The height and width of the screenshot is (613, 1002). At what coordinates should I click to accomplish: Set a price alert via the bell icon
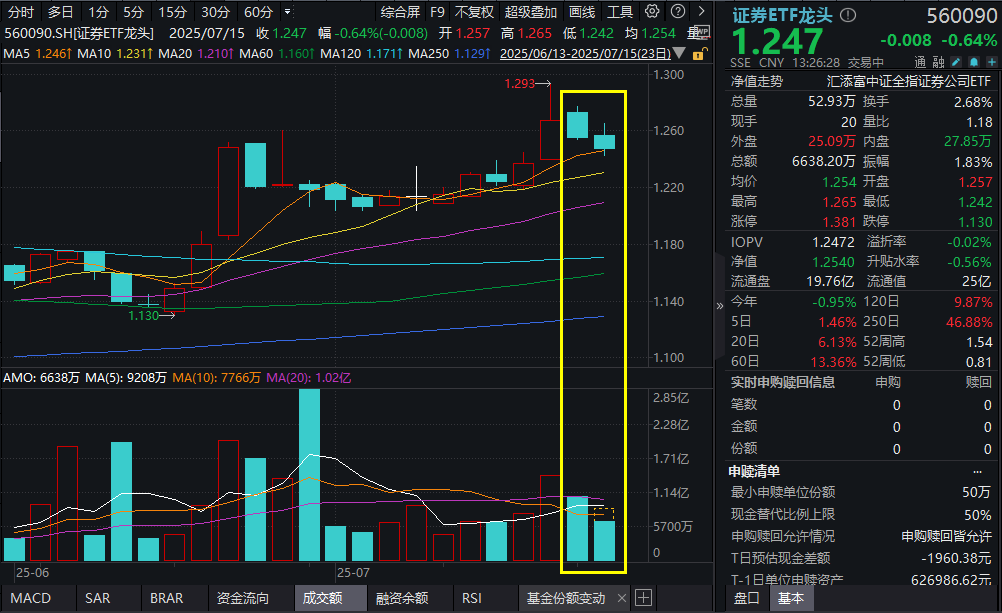click(973, 61)
